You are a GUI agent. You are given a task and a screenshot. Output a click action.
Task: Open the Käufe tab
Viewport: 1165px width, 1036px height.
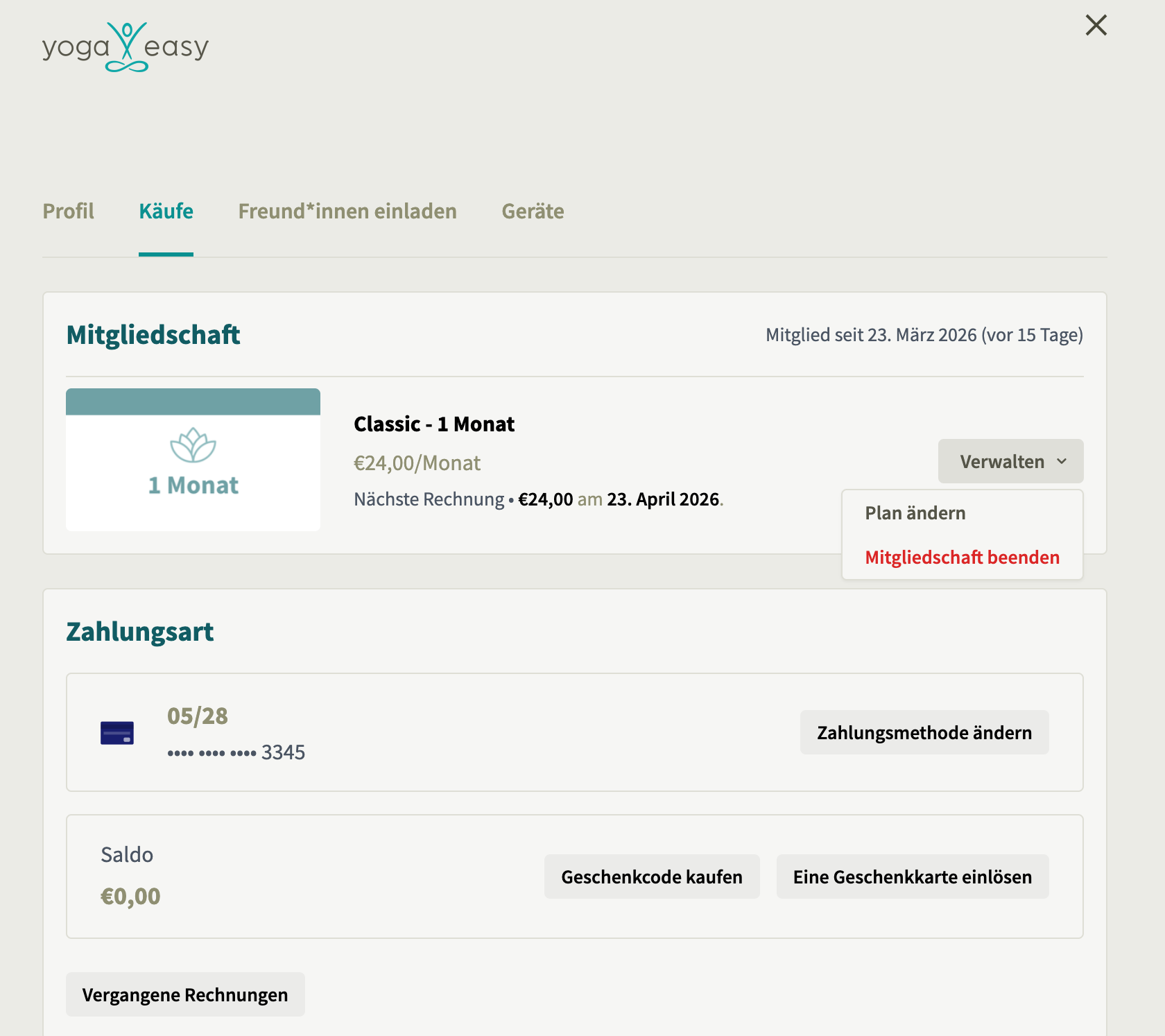[x=166, y=211]
